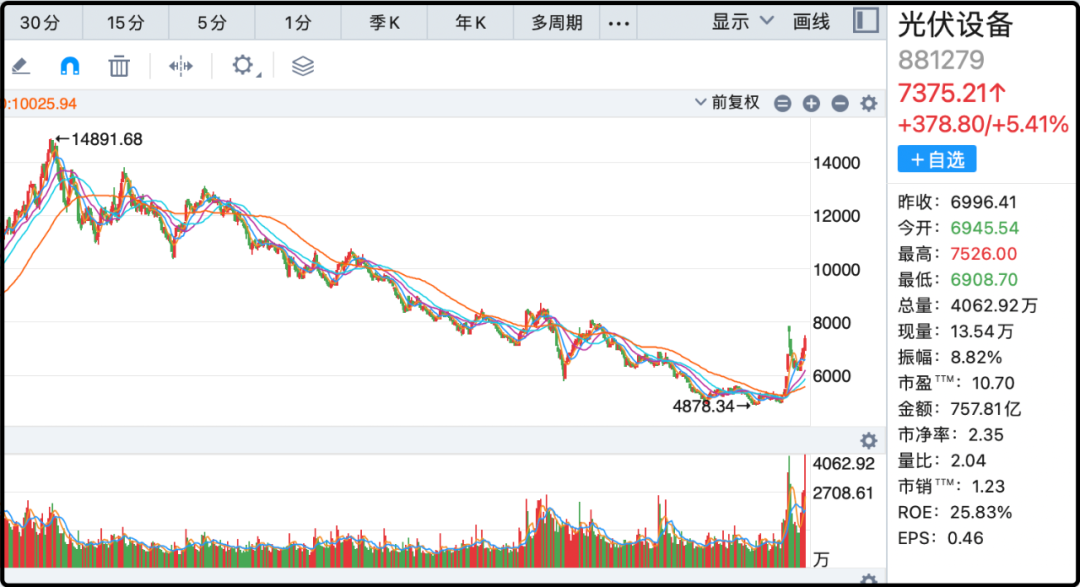
Task: Add stock using the 自选 button
Action: [x=936, y=159]
